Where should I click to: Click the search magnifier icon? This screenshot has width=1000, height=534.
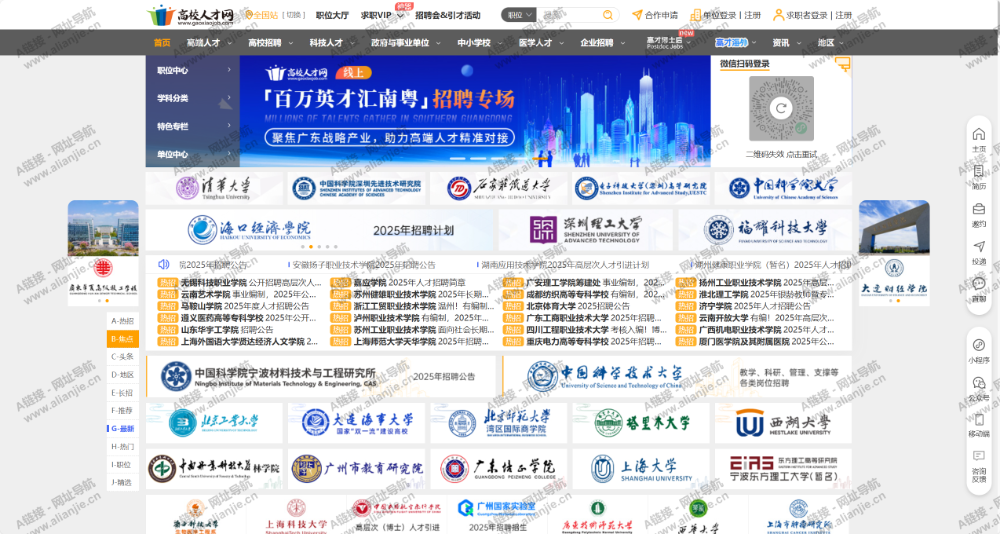pos(608,15)
